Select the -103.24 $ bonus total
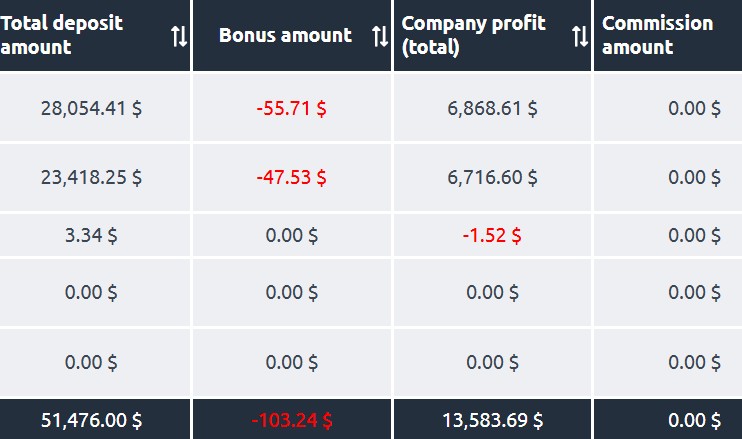Image resolution: width=742 pixels, height=439 pixels. click(292, 420)
